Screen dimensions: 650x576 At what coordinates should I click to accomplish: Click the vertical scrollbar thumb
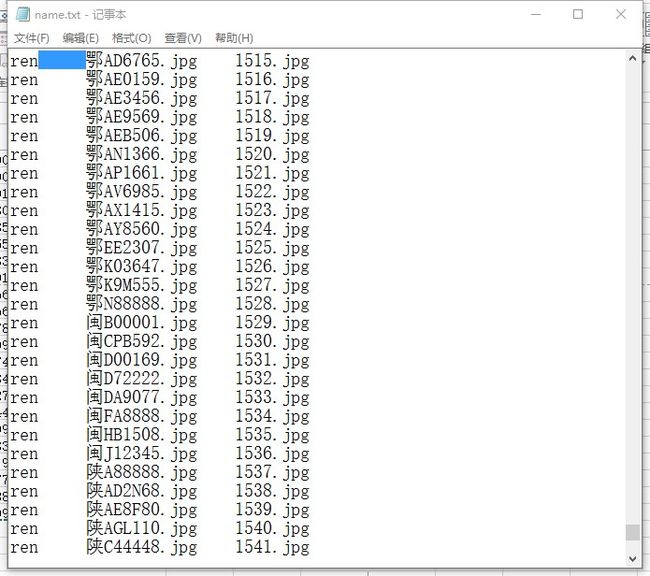(632, 532)
